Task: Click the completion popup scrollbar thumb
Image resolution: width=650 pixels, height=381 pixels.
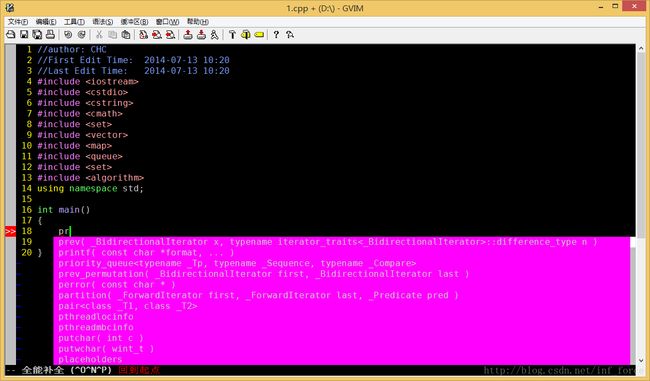Action: pyautogui.click(x=633, y=243)
